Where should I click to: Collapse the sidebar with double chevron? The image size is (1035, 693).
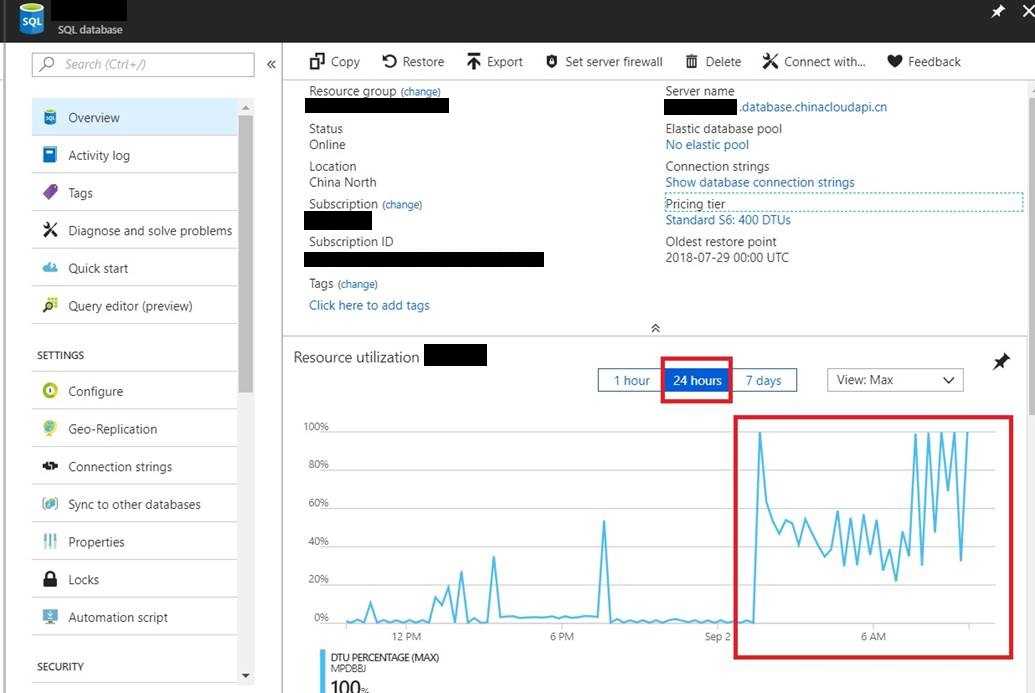(271, 64)
